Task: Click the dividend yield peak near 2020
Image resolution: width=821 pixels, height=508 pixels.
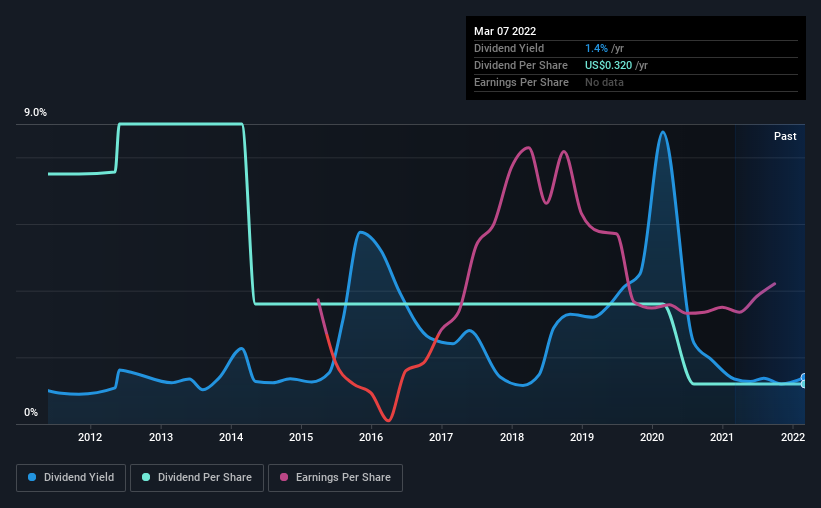Action: (663, 132)
